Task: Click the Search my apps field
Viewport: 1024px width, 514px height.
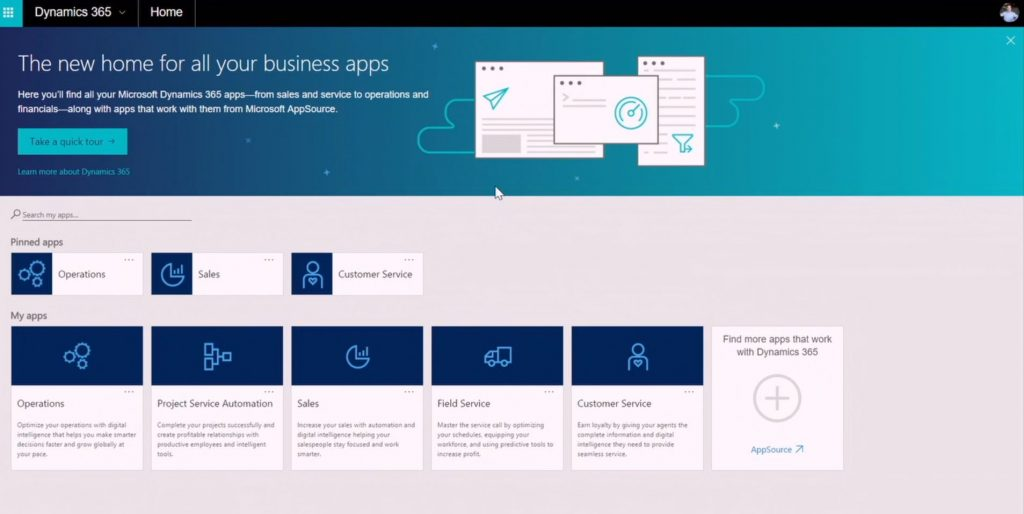Action: point(106,215)
